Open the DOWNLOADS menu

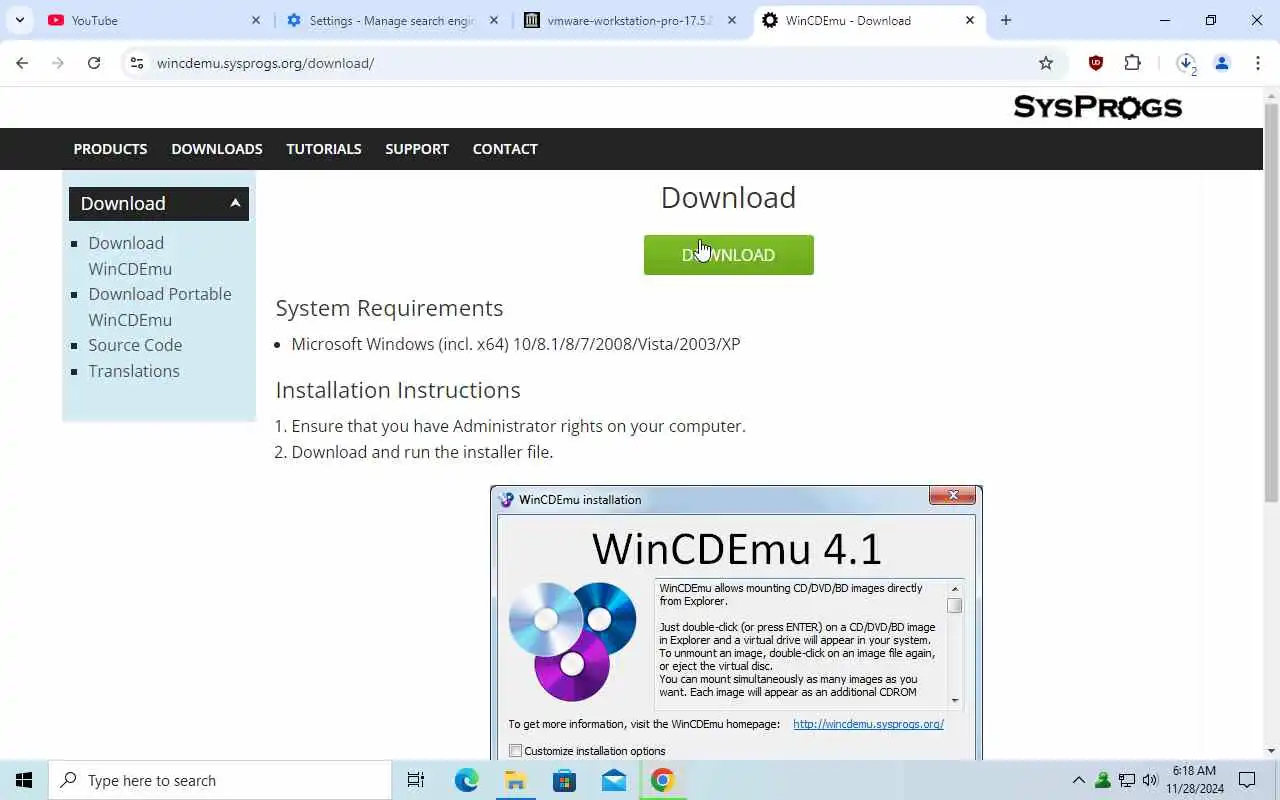(x=217, y=149)
